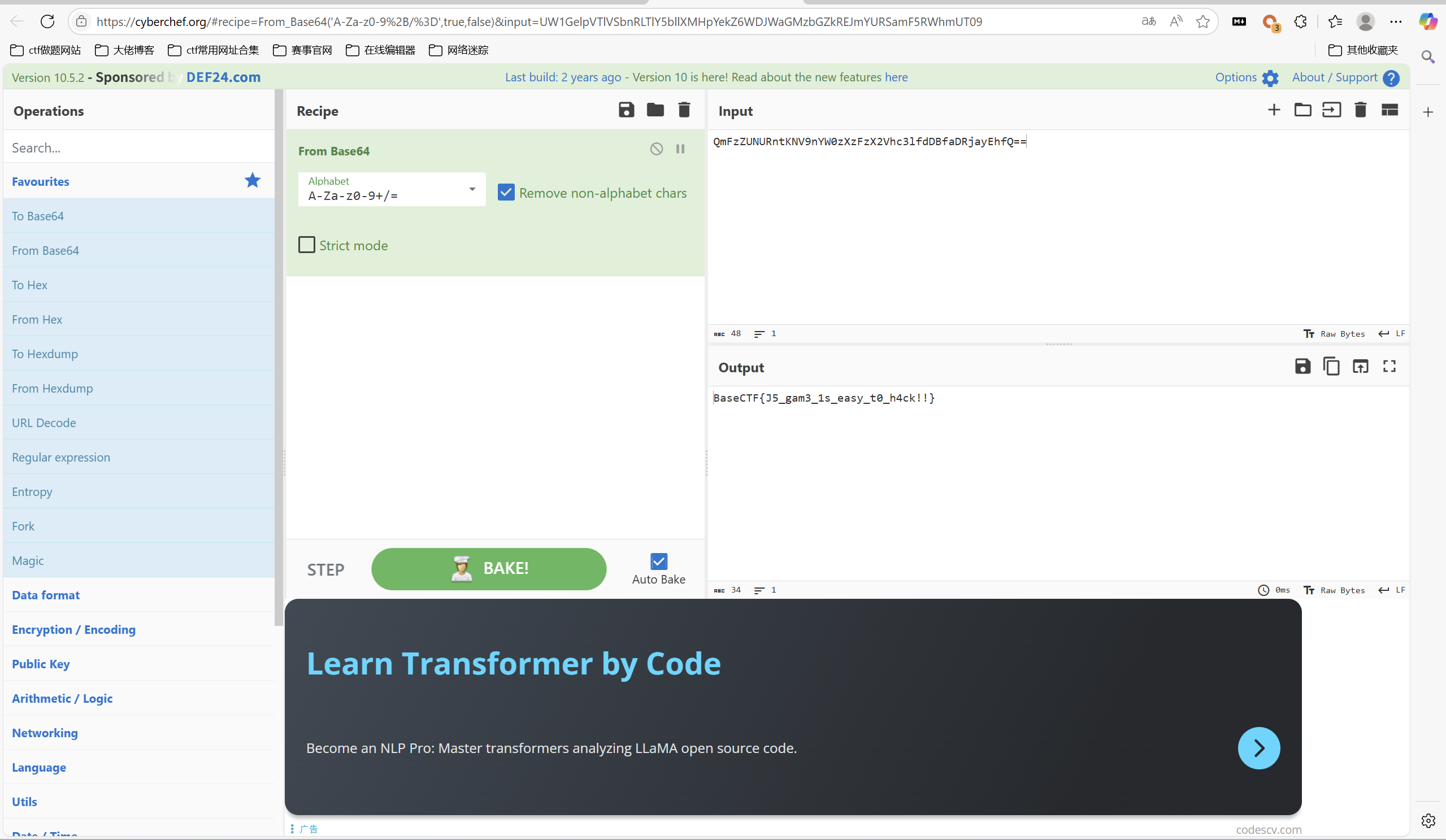Change input LF end-of-line sequence
The height and width of the screenshot is (840, 1446).
(x=1392, y=334)
